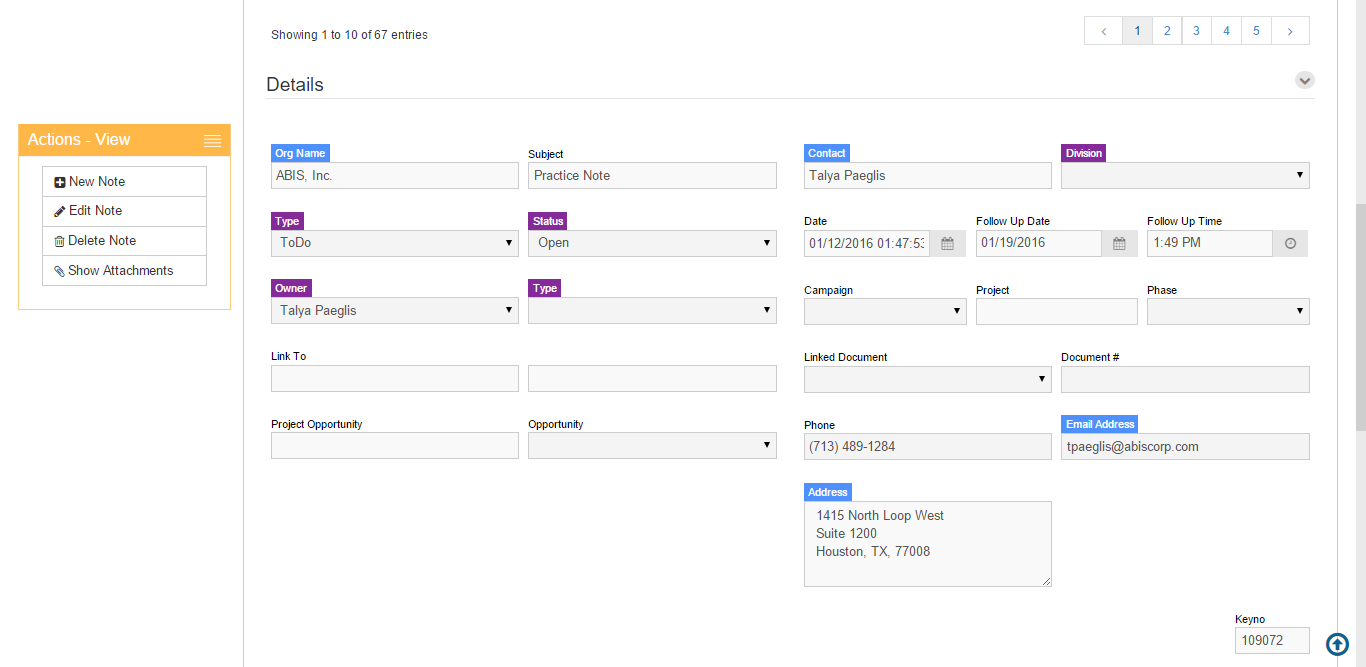The image size is (1366, 667).
Task: Open the Owner dropdown
Action: coord(394,311)
